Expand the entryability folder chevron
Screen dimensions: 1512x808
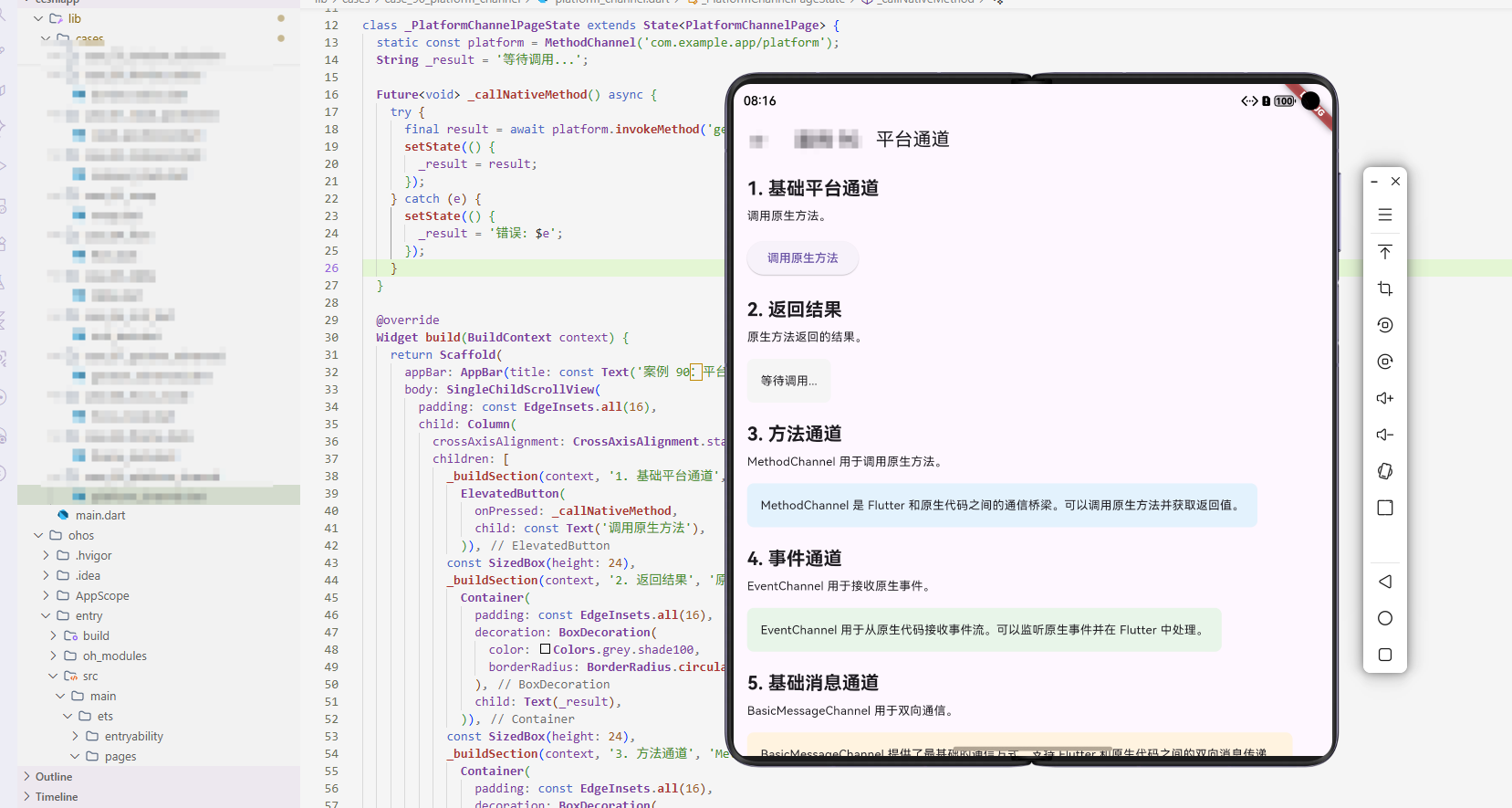(75, 736)
